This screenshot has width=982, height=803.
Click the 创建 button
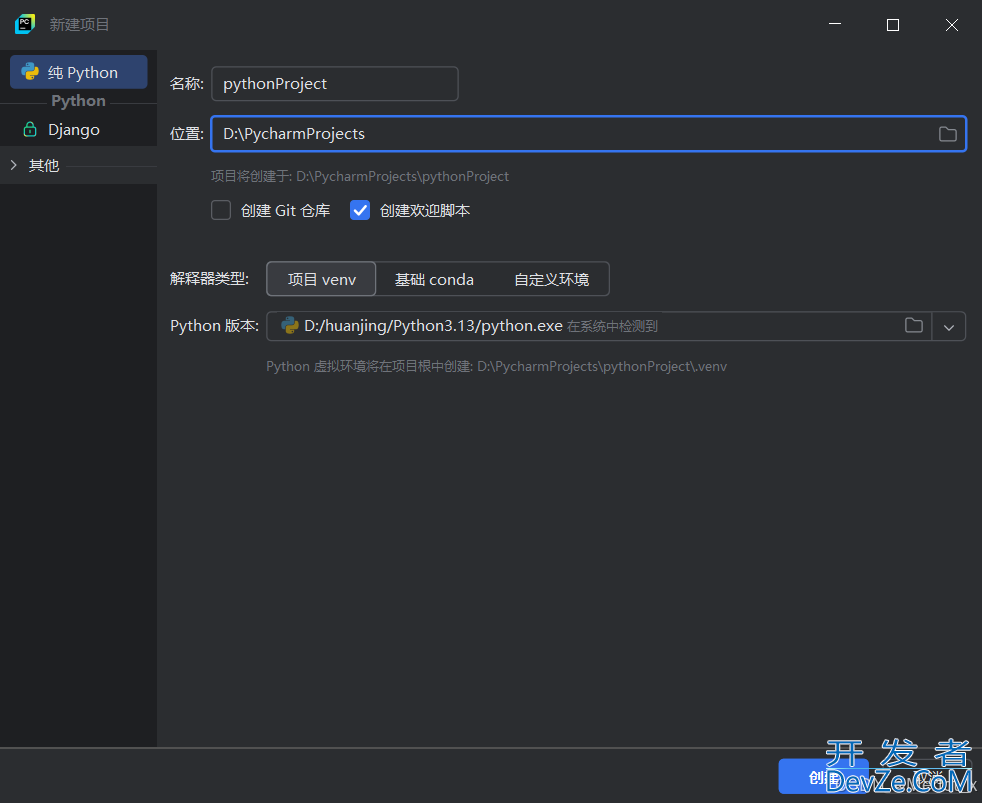coord(824,777)
